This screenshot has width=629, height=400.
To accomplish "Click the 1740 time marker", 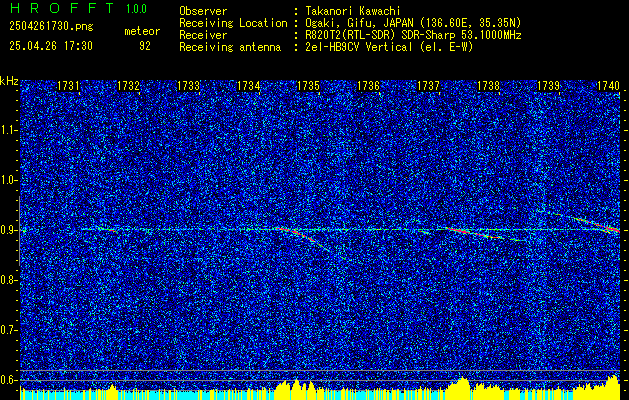I will [608, 85].
